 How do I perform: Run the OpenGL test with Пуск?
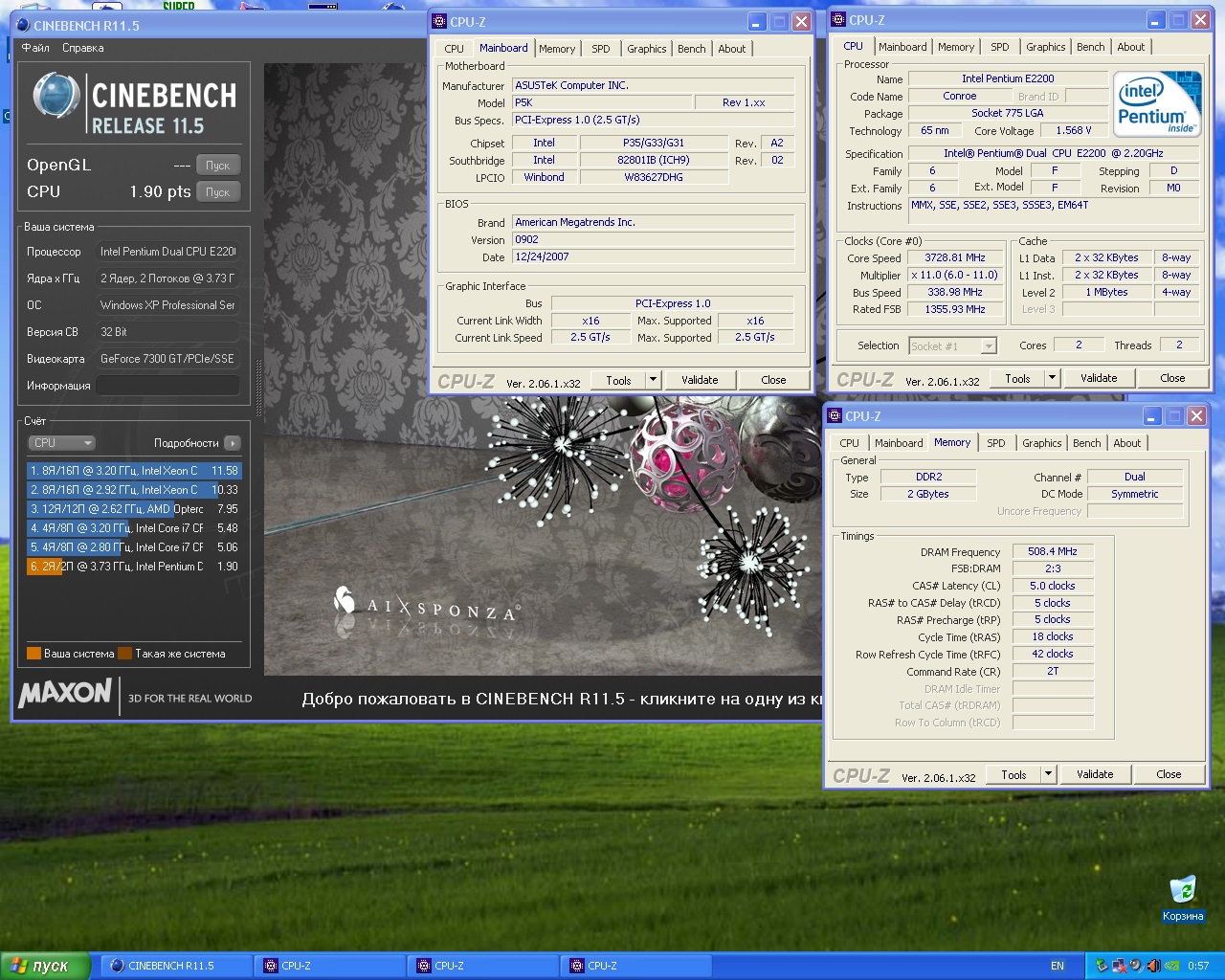point(218,166)
